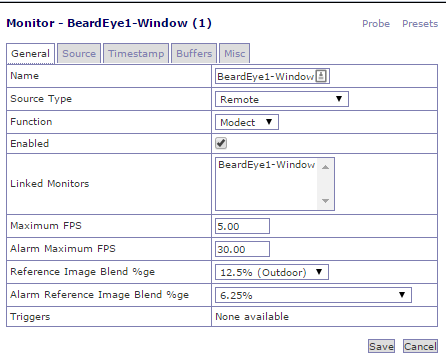Screen dimensions: 446x360
Task: Open the Presets link
Action: (420, 24)
